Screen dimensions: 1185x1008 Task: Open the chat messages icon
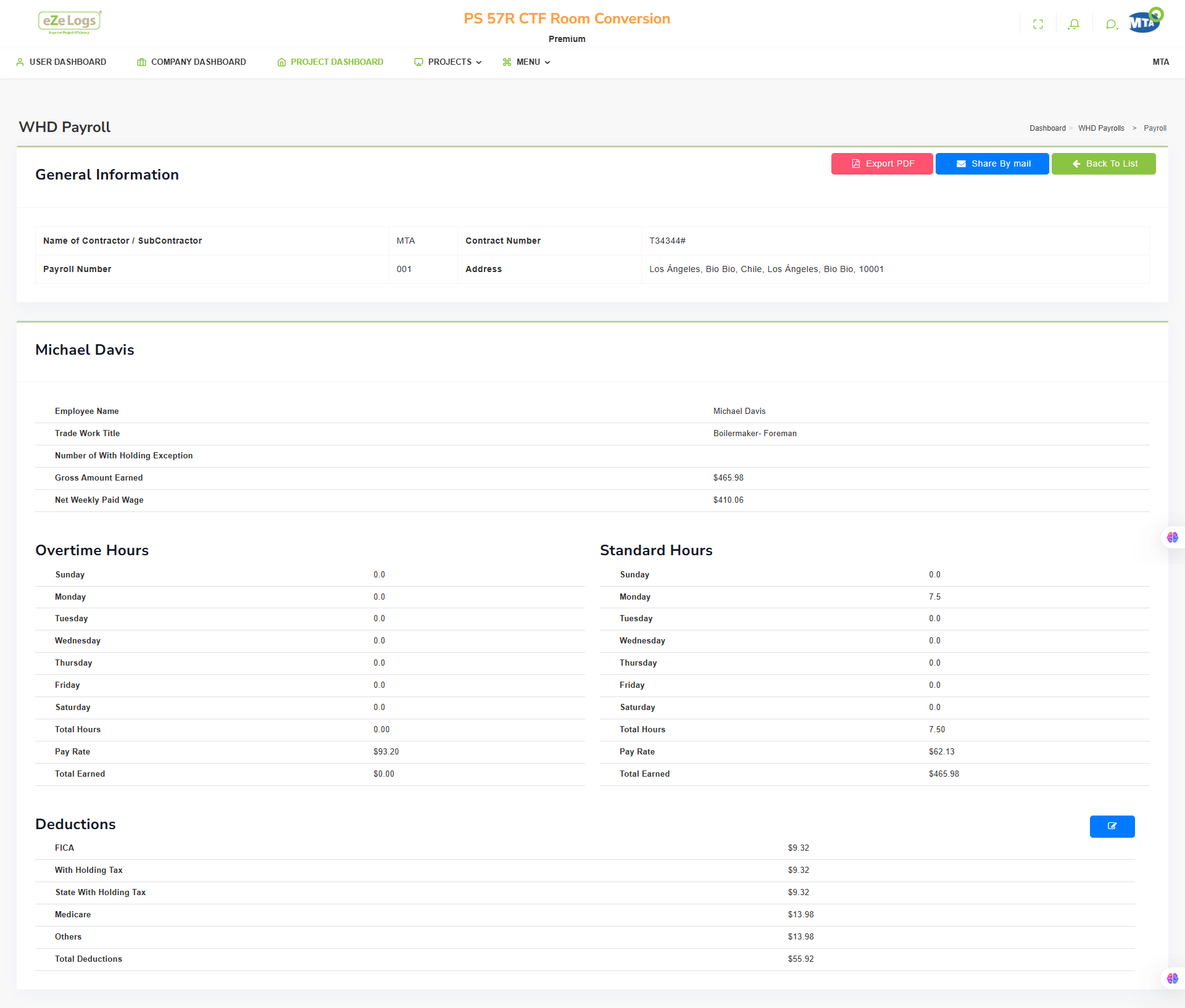pyautogui.click(x=1112, y=24)
